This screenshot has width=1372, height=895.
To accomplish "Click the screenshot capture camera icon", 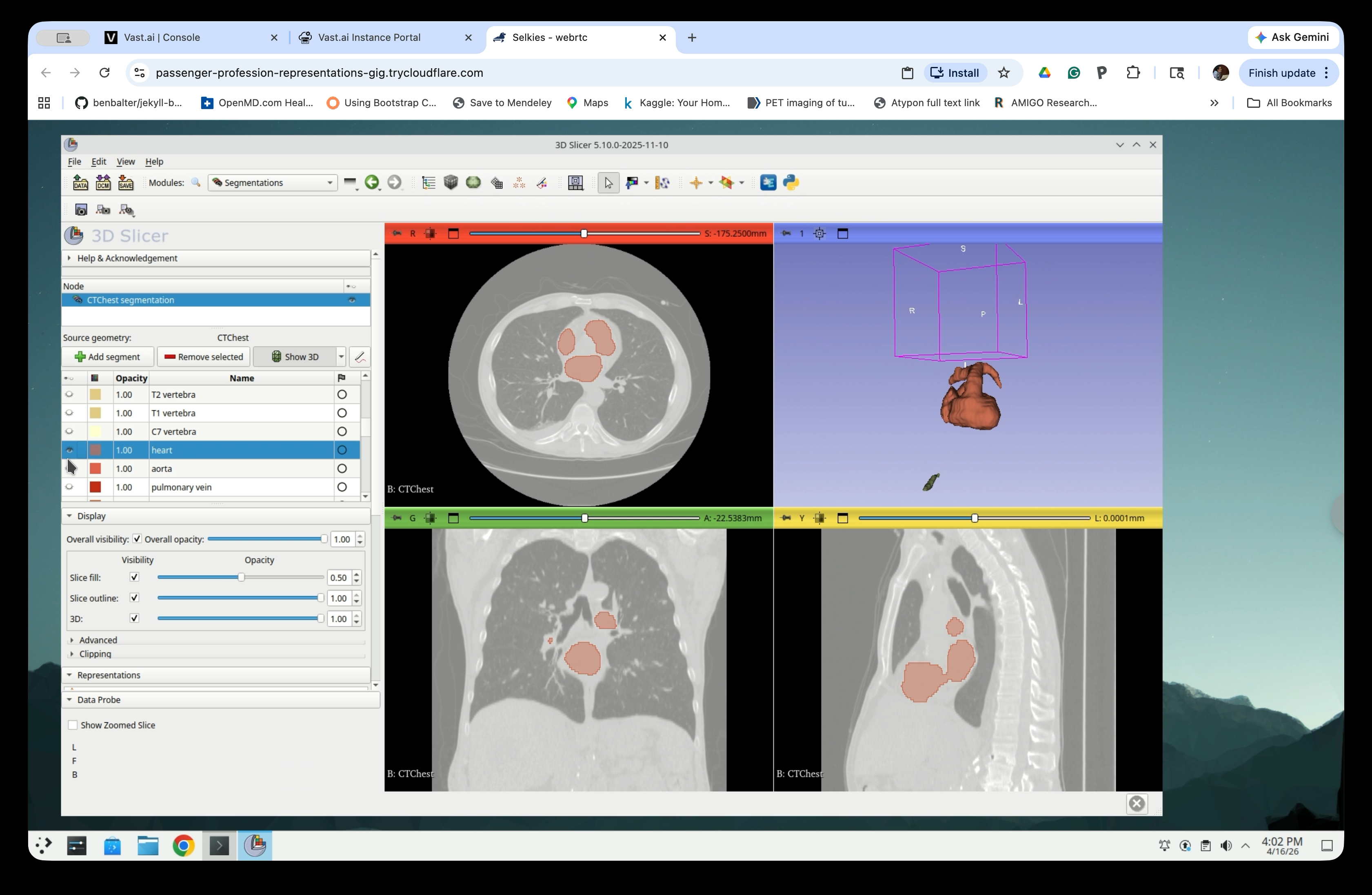I will click(81, 209).
